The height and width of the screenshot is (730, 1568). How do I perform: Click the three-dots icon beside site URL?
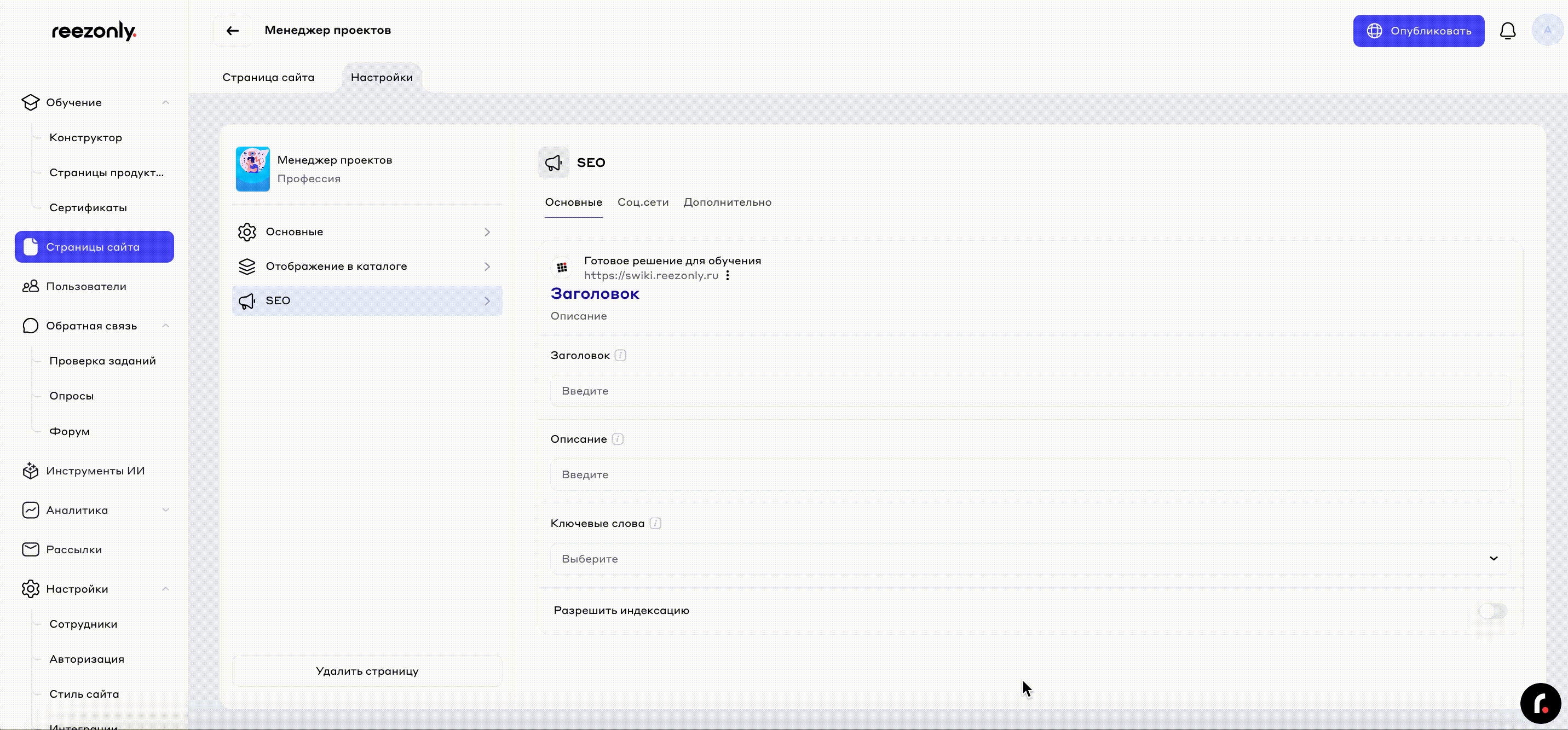tap(728, 276)
